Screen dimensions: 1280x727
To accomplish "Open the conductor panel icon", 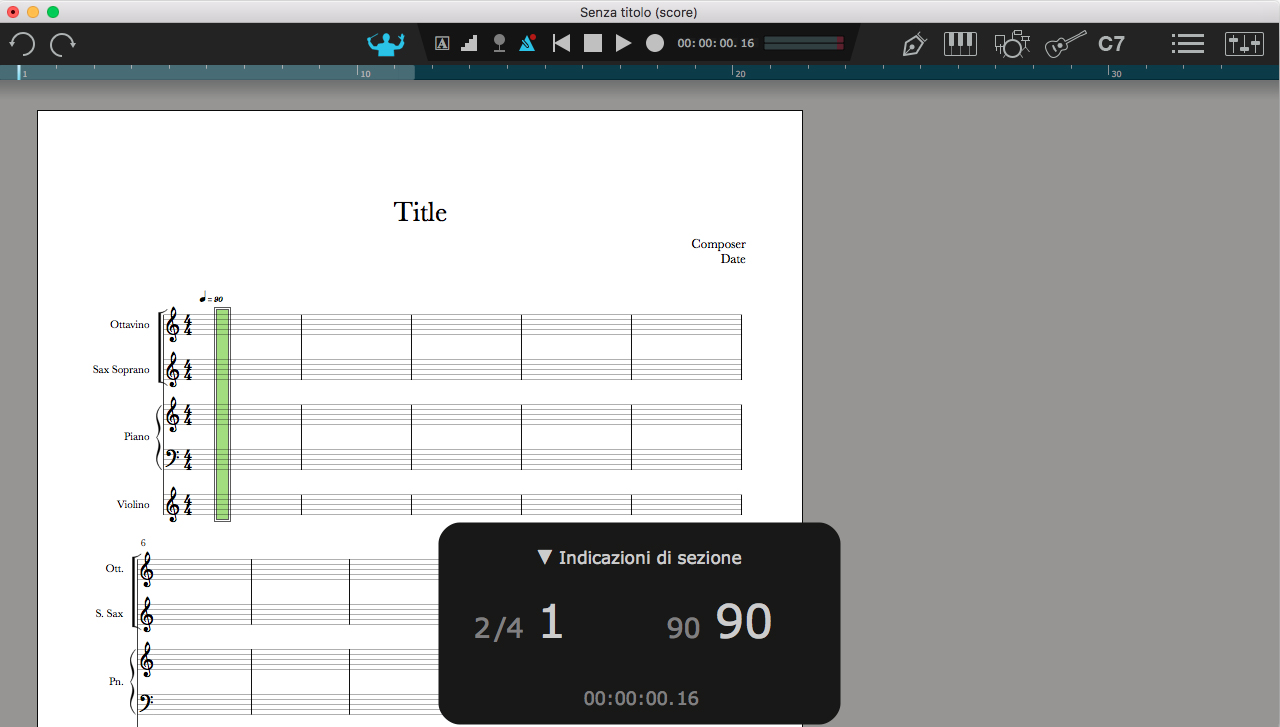I will click(x=385, y=44).
